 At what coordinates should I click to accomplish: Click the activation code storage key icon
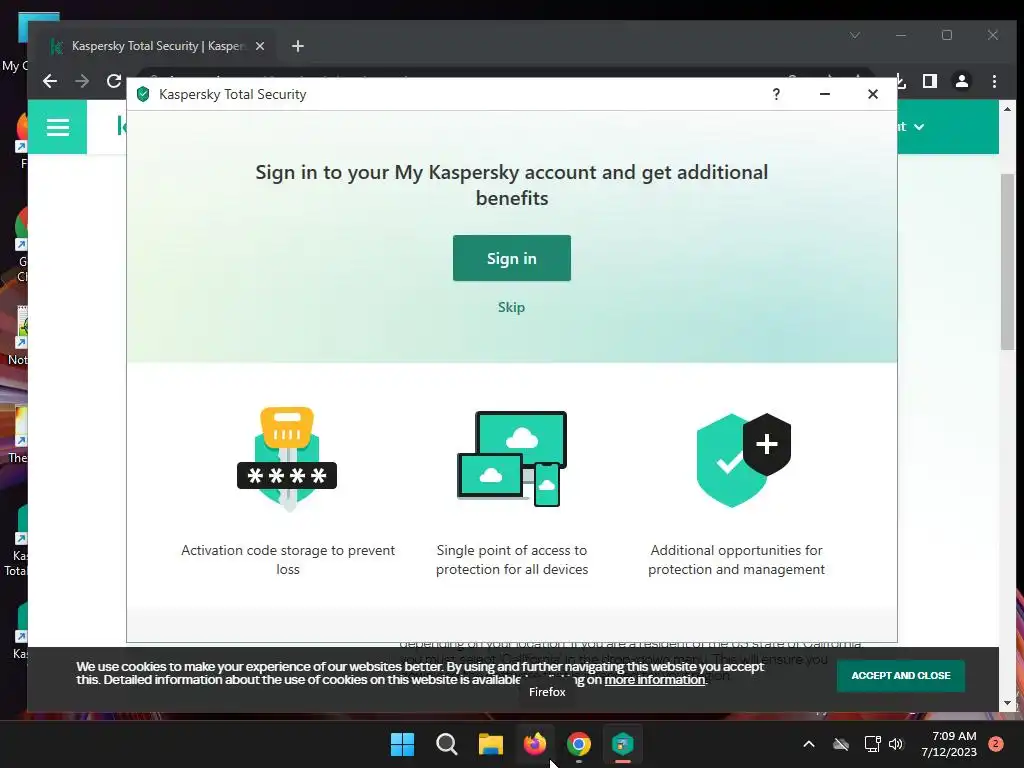pyautogui.click(x=287, y=458)
